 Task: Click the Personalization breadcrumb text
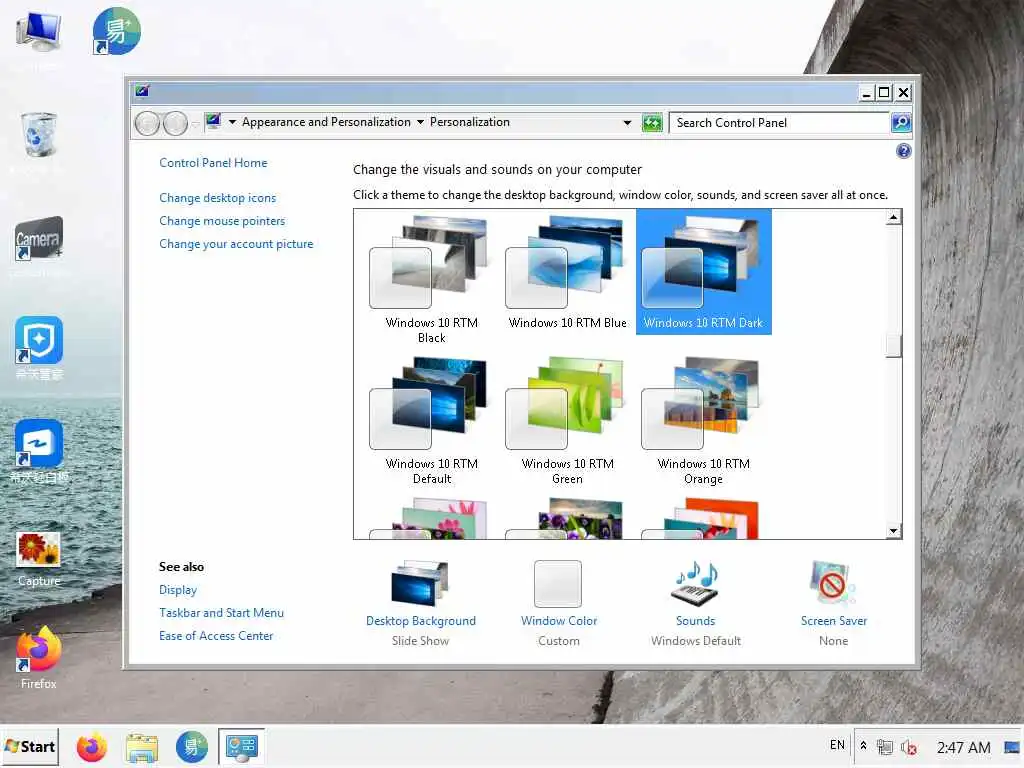[469, 122]
